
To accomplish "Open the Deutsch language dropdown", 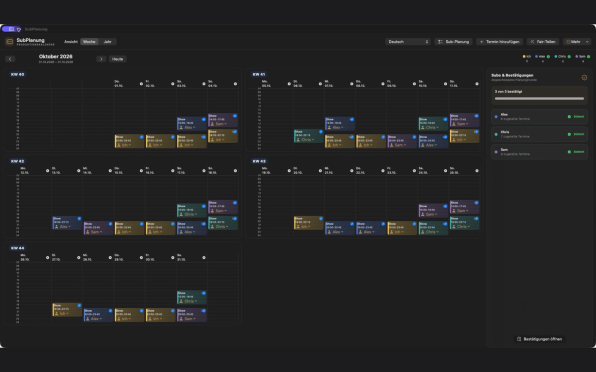I will tap(408, 42).
